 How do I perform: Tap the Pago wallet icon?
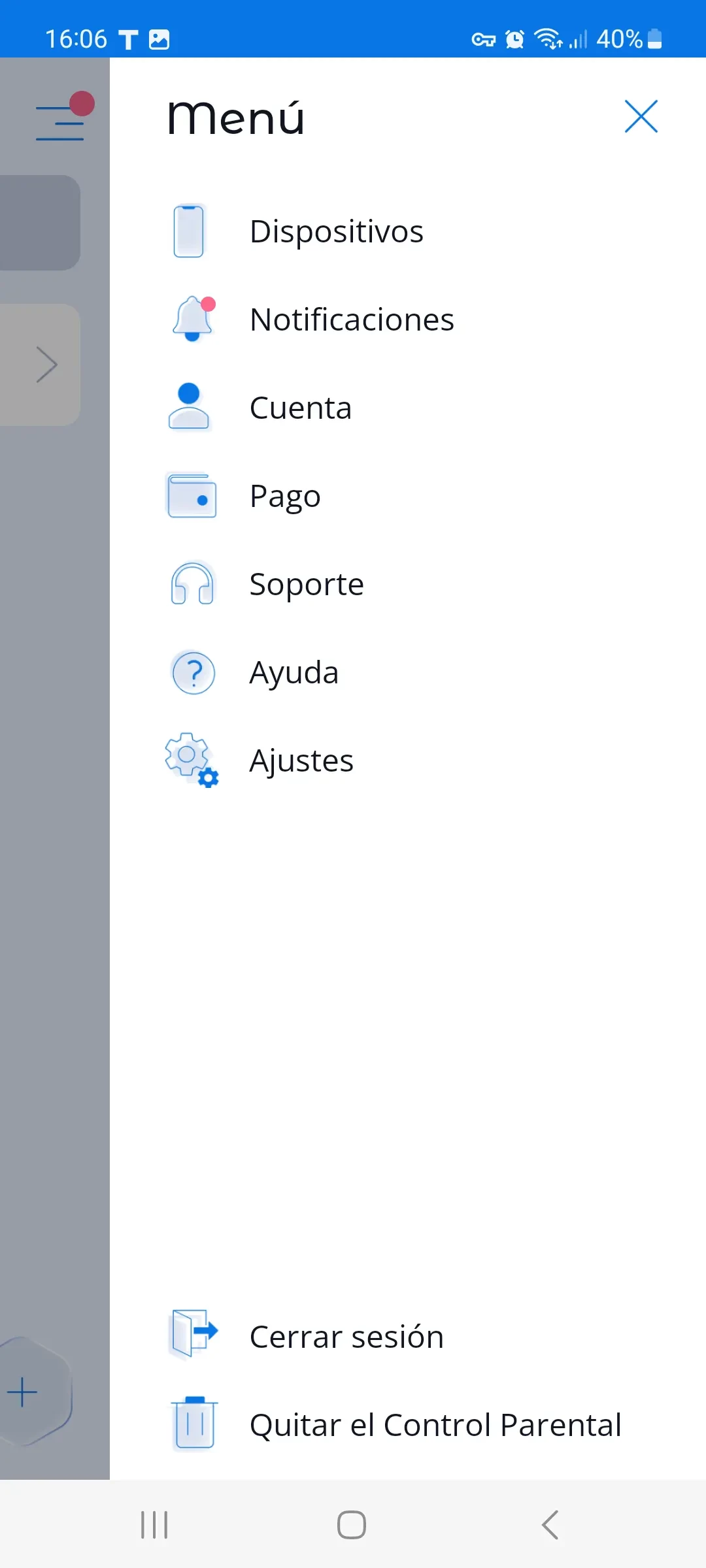click(x=192, y=496)
